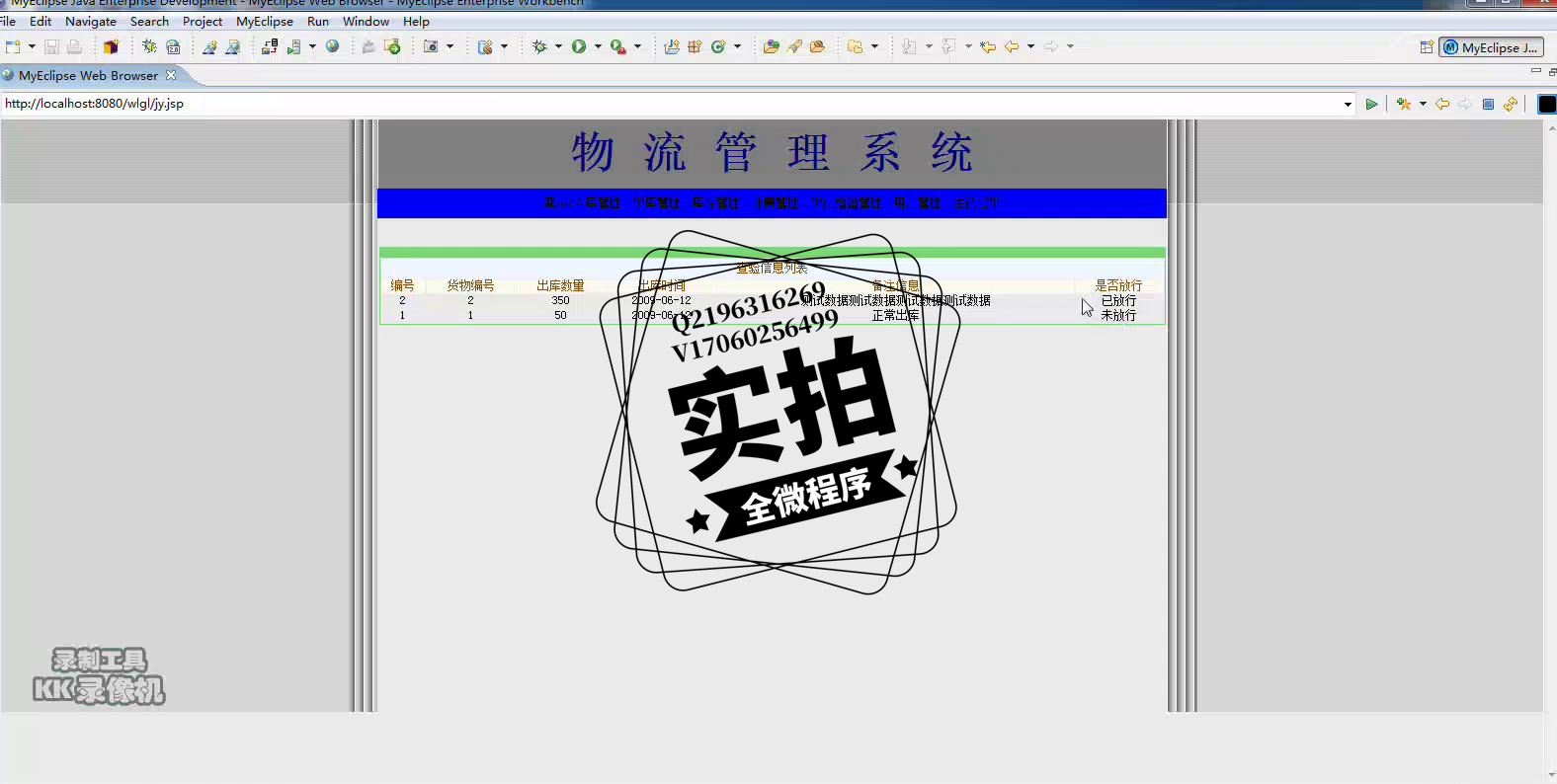Click the New package cube icon
The image size is (1557, 784).
click(x=111, y=46)
